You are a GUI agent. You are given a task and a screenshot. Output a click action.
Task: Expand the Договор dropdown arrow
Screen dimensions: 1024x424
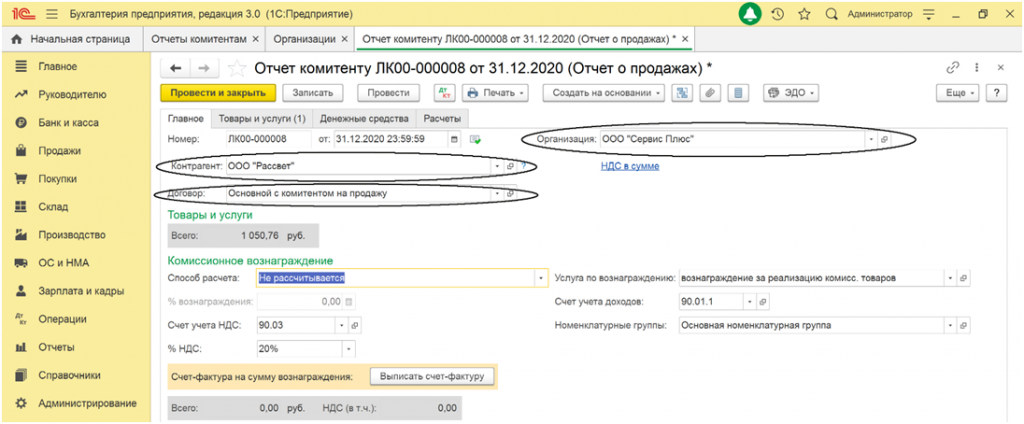click(498, 194)
